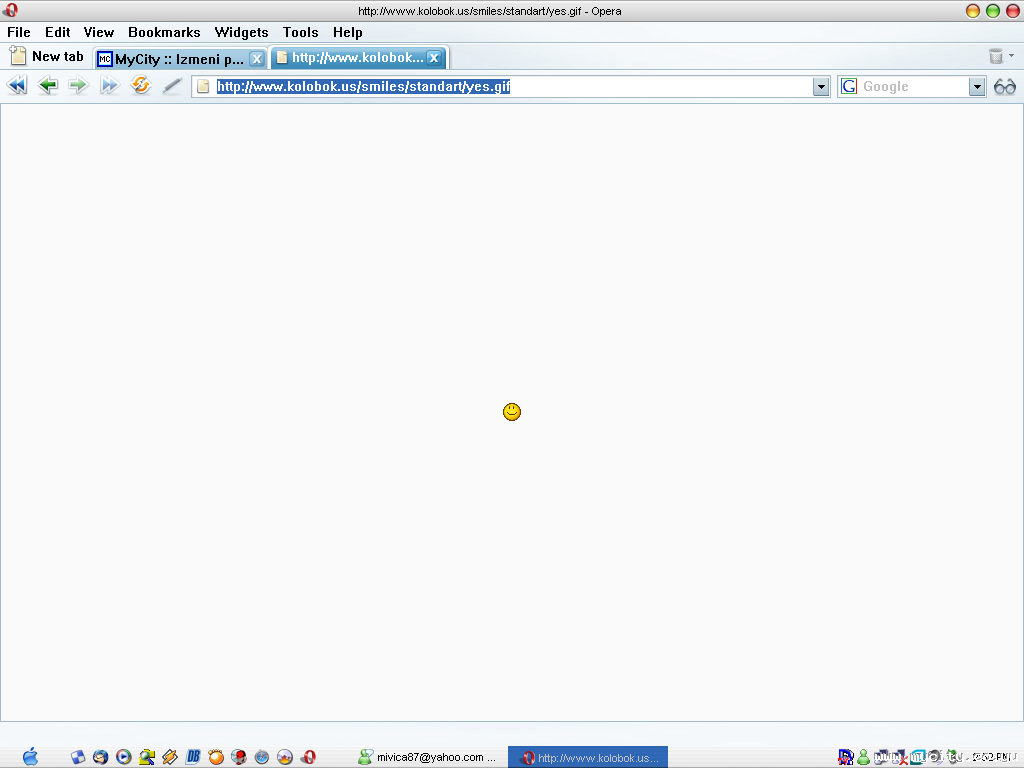Click the clock in the system tray
1024x768 pixels.
coord(993,757)
